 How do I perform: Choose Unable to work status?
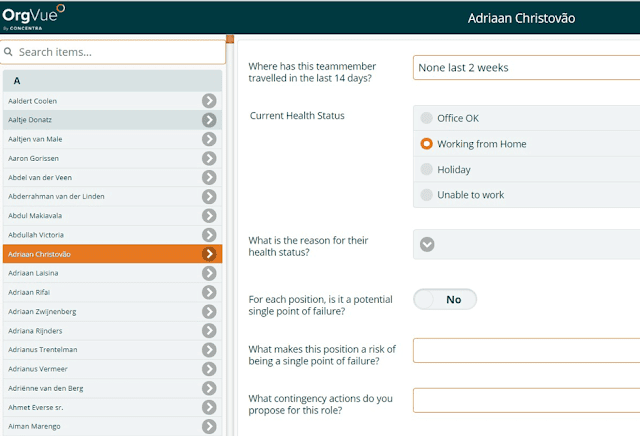pyautogui.click(x=428, y=195)
